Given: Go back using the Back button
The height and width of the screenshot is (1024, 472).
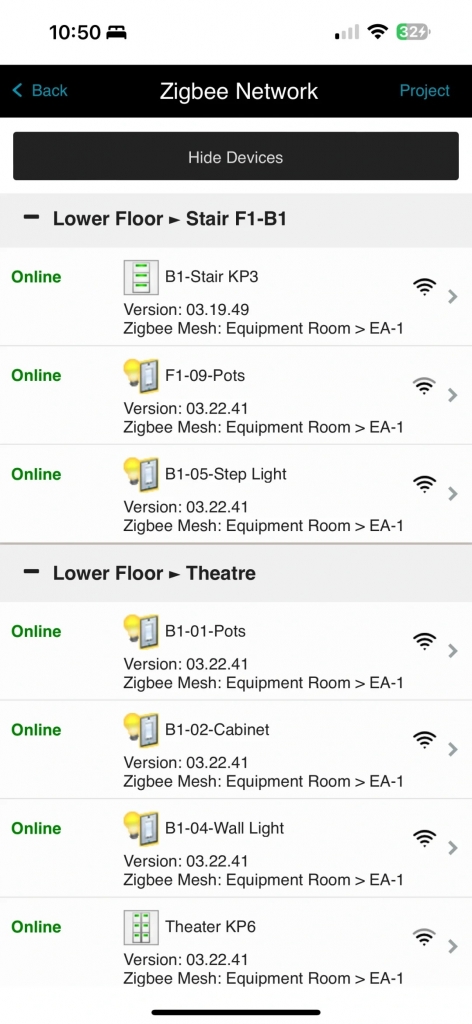Looking at the screenshot, I should [x=40, y=91].
